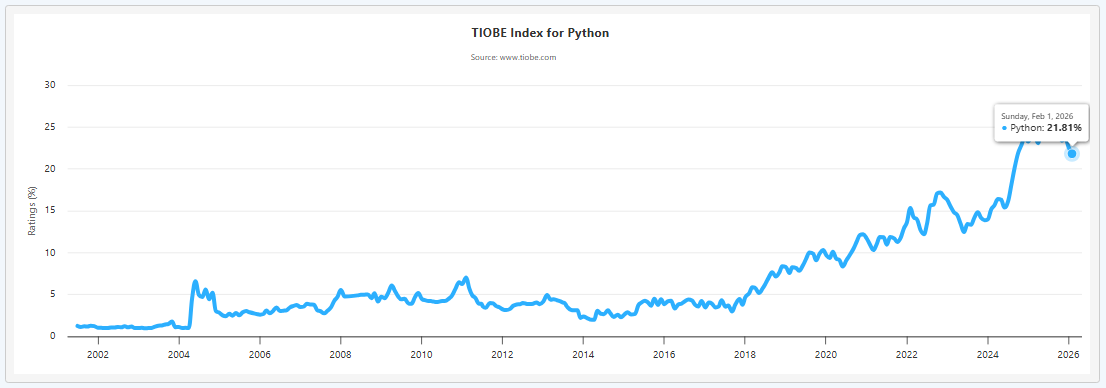
Task: Click the highlighted Feb 2026 data point
Action: tap(1071, 154)
